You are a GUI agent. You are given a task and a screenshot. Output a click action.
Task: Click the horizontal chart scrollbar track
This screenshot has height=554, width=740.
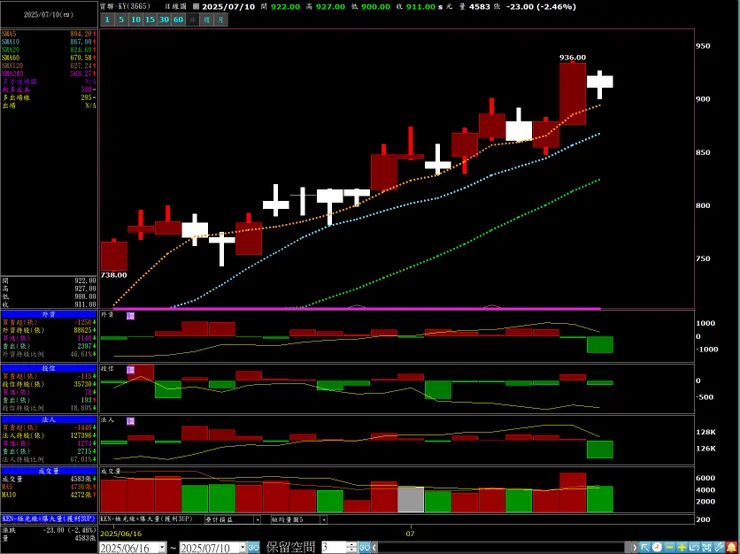pos(505,547)
